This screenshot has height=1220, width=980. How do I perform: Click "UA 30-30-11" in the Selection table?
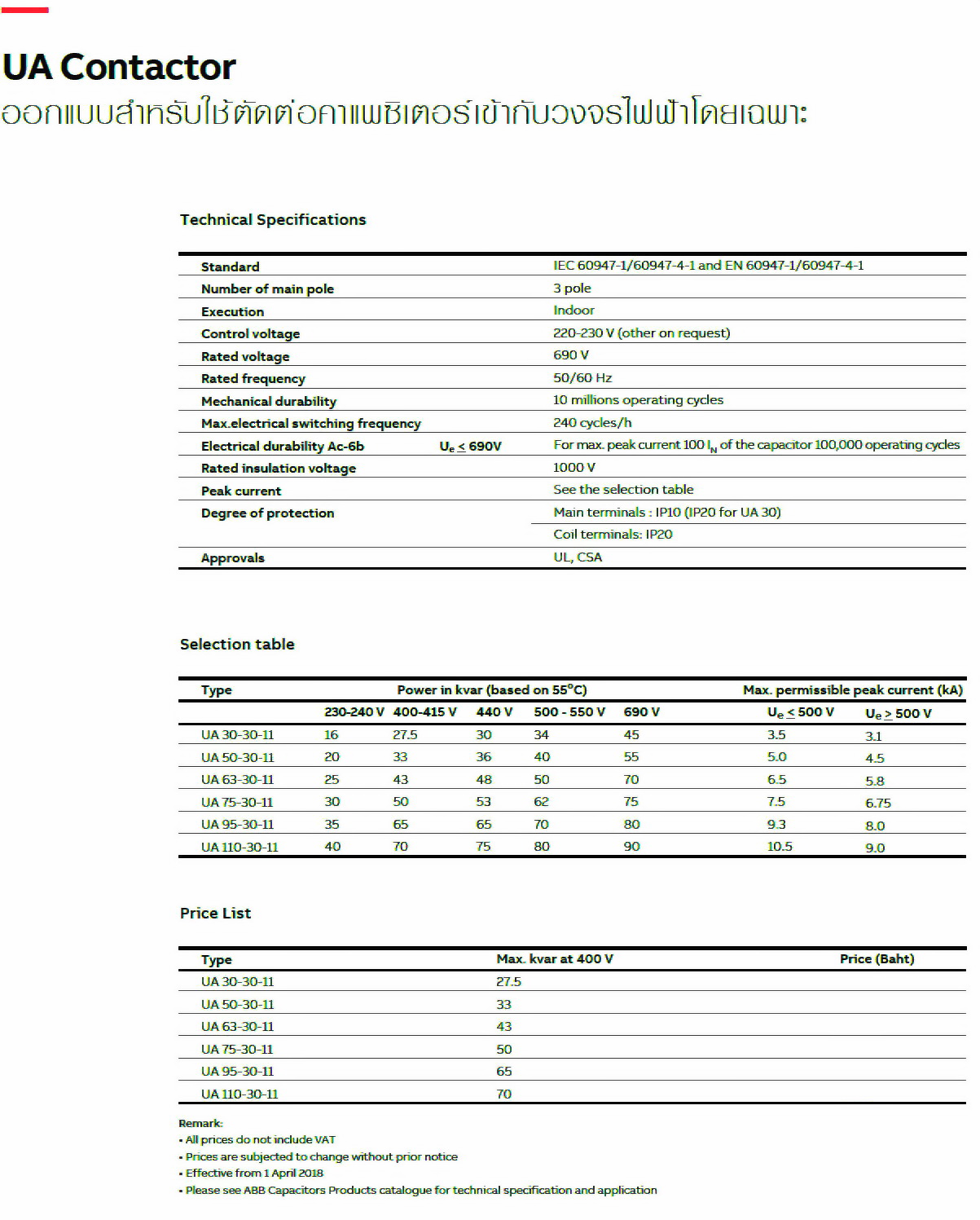[x=238, y=734]
